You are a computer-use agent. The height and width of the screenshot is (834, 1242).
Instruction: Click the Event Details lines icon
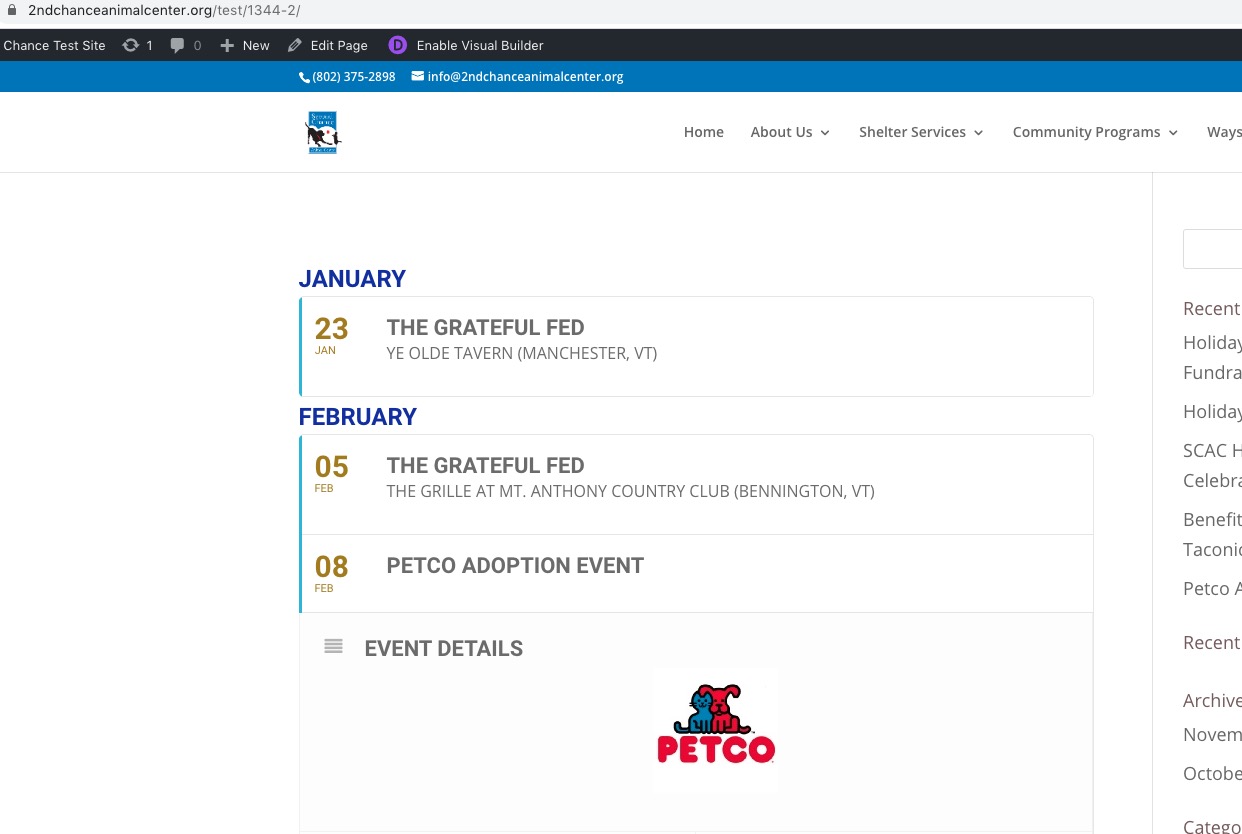[x=333, y=647]
